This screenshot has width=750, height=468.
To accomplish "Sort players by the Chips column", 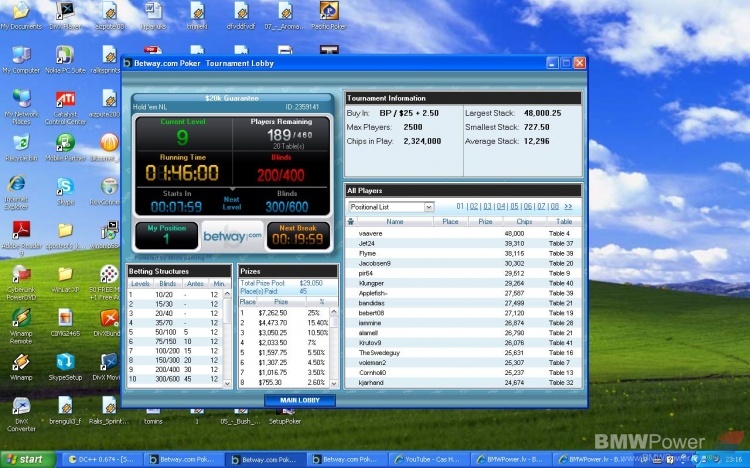I will (x=524, y=222).
